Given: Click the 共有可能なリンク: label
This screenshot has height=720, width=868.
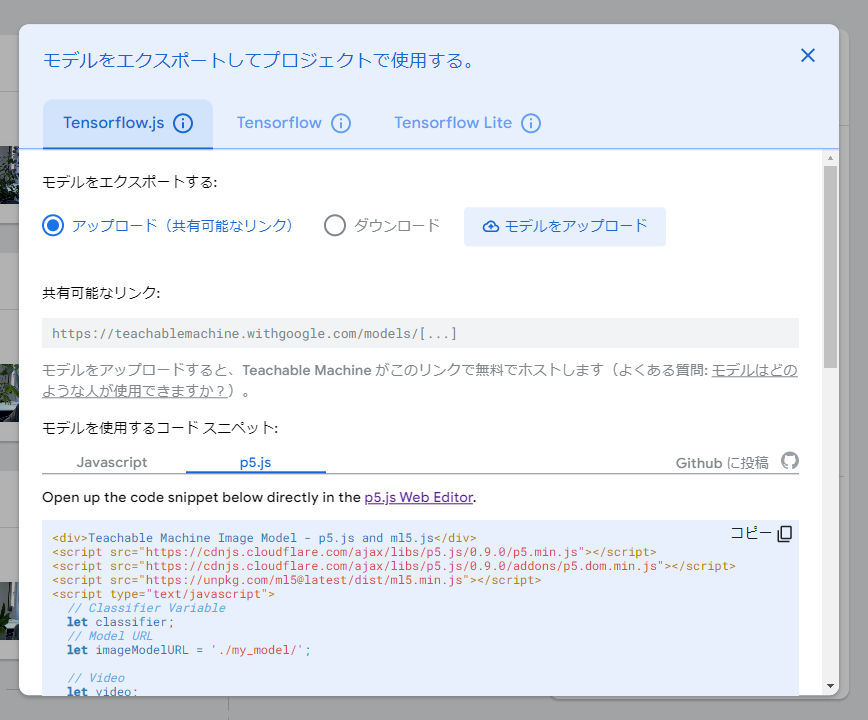Looking at the screenshot, I should click(101, 293).
